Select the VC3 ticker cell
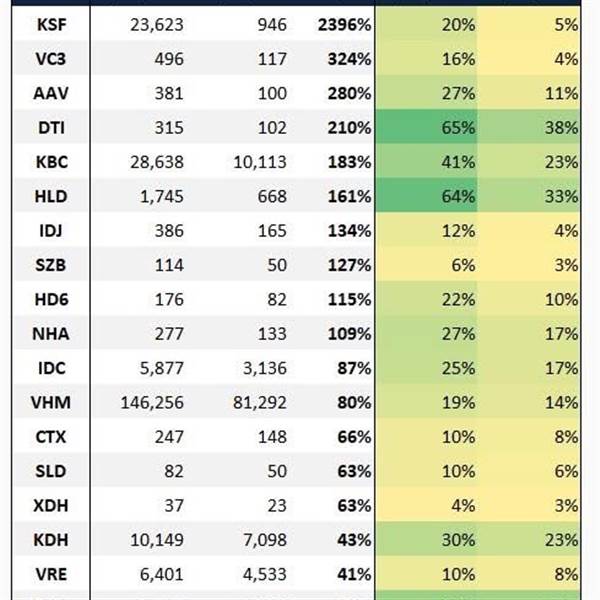 tap(51, 59)
